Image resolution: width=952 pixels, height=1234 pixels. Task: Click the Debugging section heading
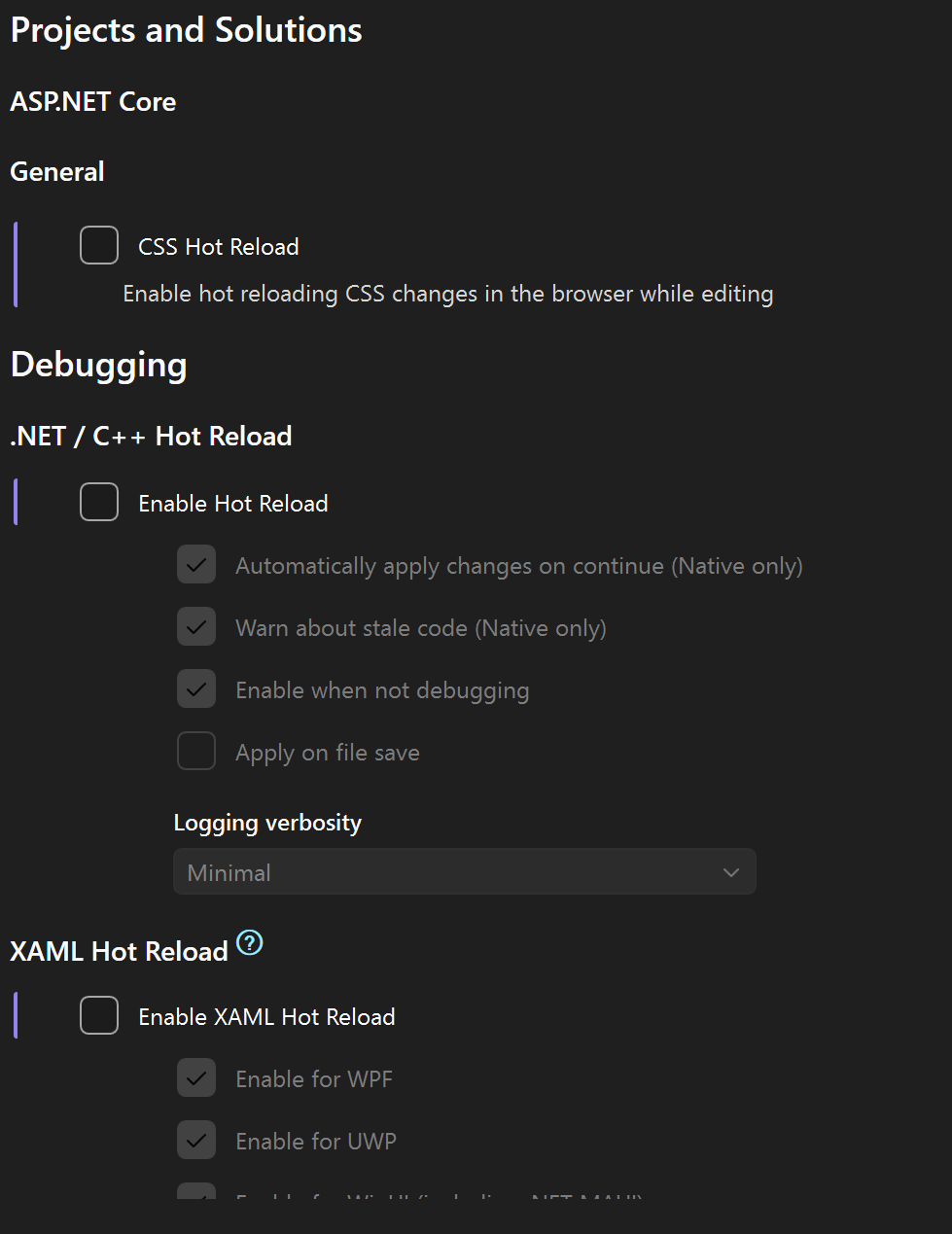point(98,365)
